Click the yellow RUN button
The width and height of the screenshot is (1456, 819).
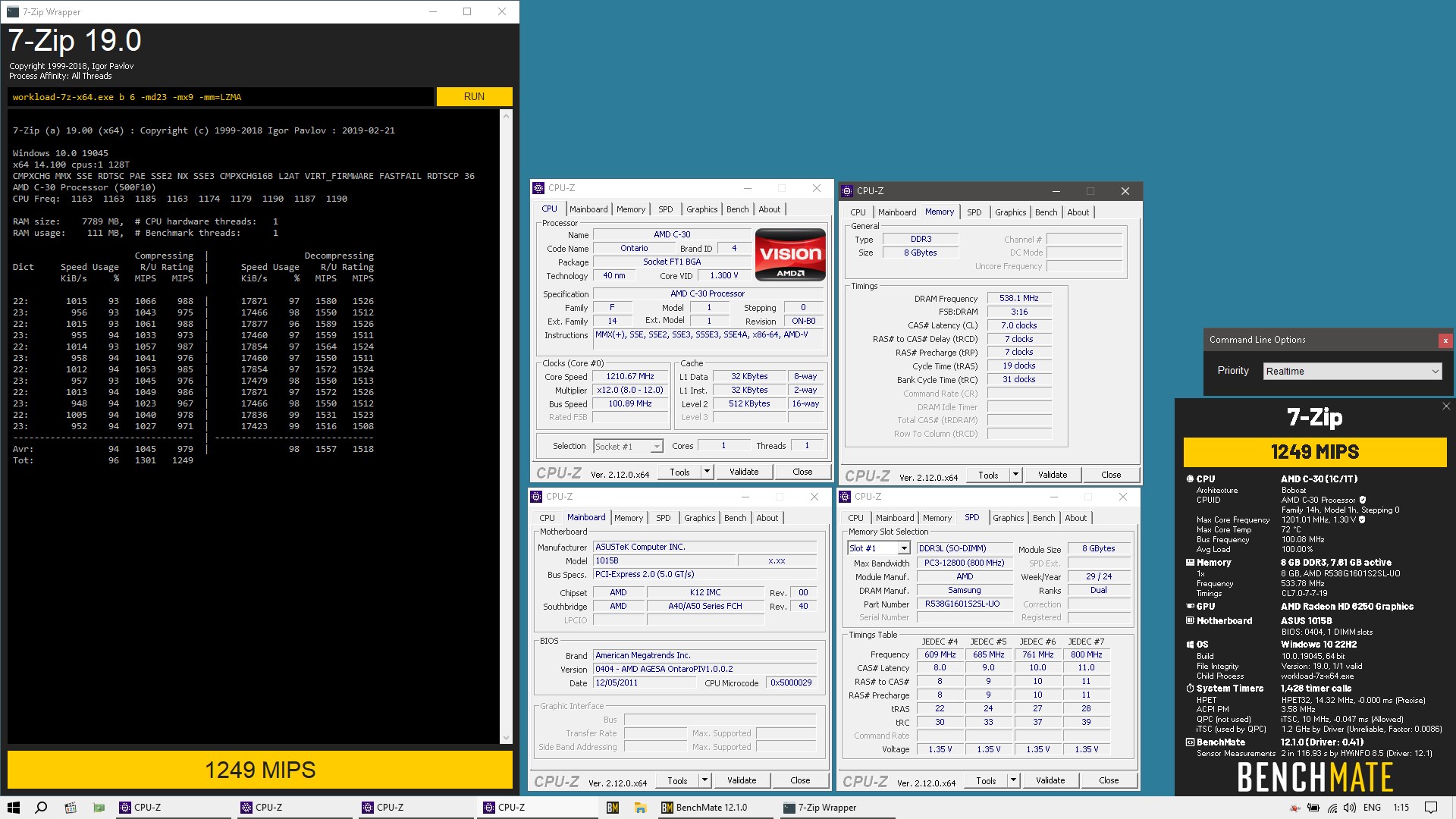(474, 96)
